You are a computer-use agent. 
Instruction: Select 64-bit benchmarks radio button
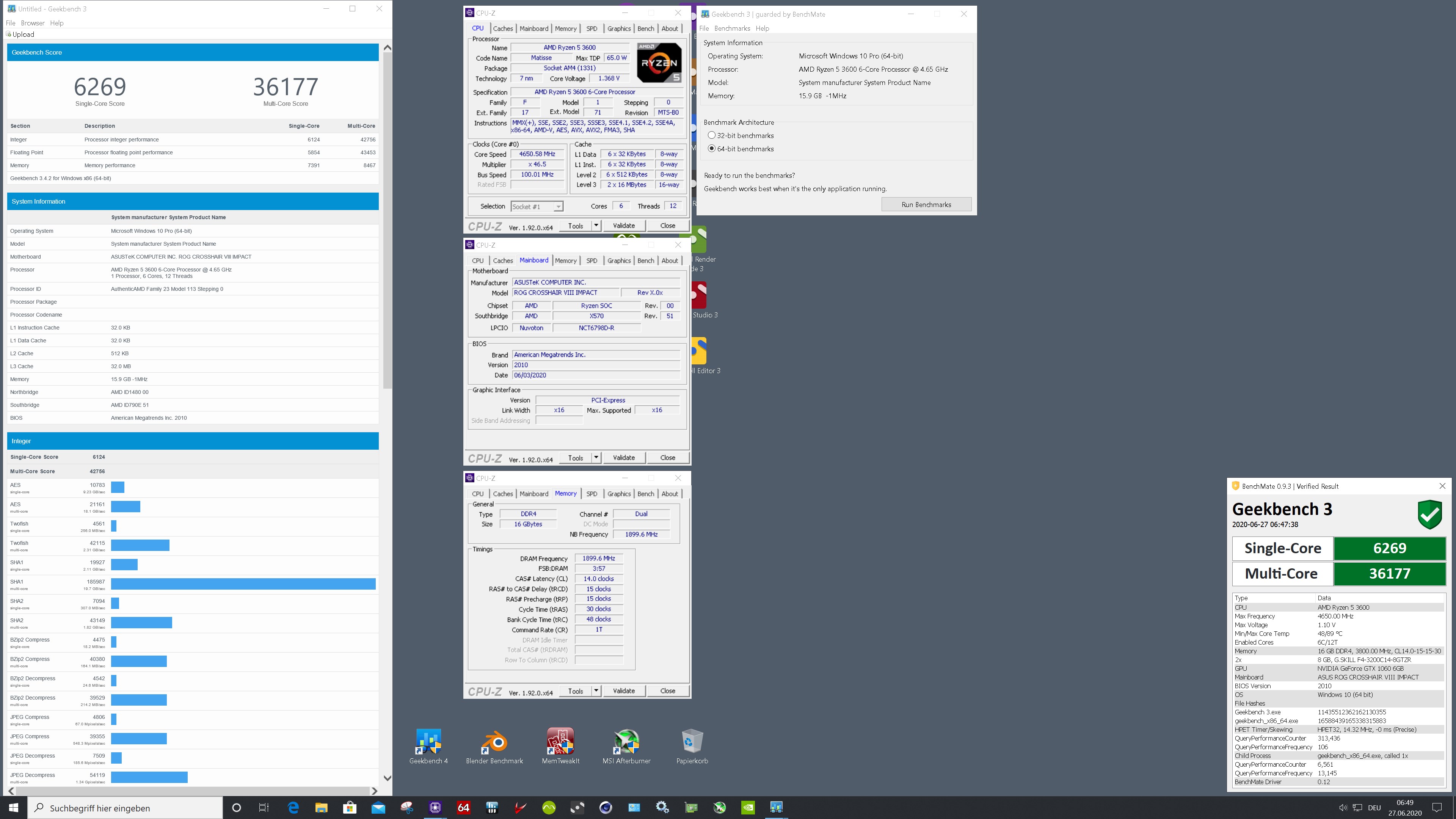(712, 148)
